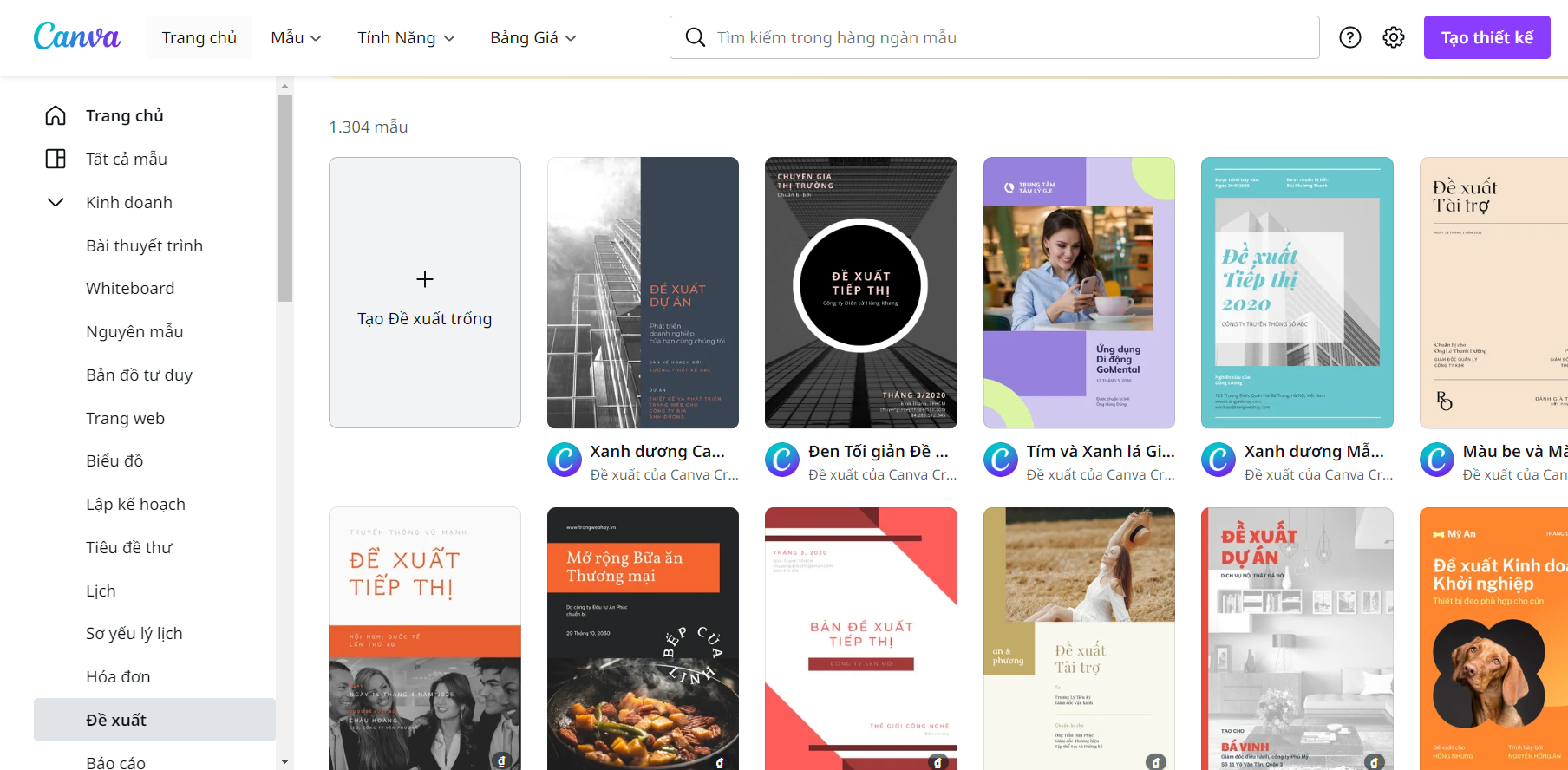Click the 1.304 mẫu count text
The image size is (1568, 770).
[x=369, y=127]
